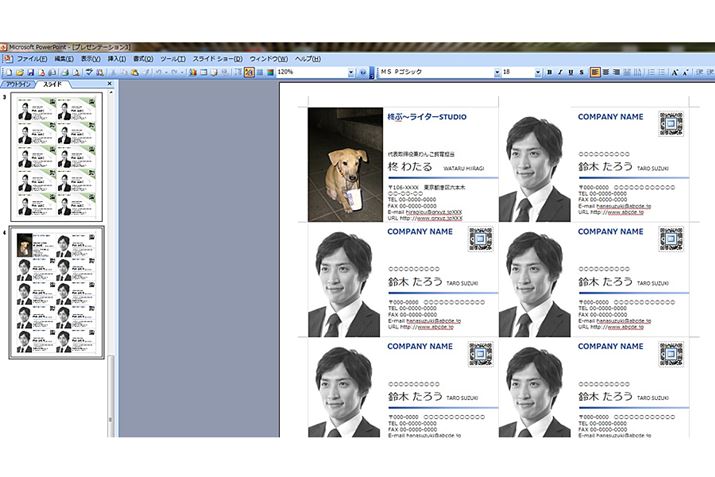715x477 pixels.
Task: Toggle underline formatting
Action: [x=571, y=73]
